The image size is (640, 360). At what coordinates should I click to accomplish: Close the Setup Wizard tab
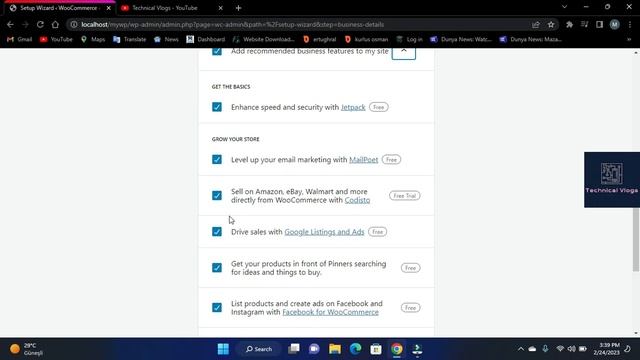pos(109,8)
